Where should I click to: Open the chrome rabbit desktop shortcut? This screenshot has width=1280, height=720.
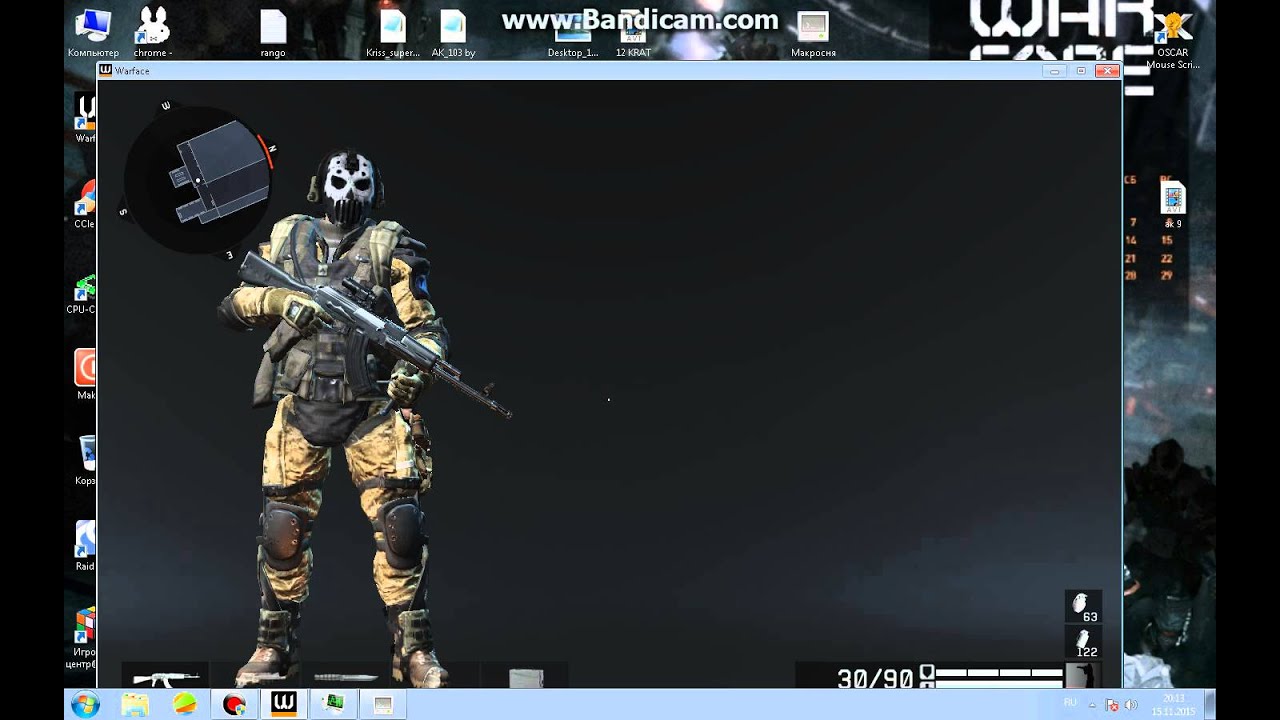coord(153,33)
